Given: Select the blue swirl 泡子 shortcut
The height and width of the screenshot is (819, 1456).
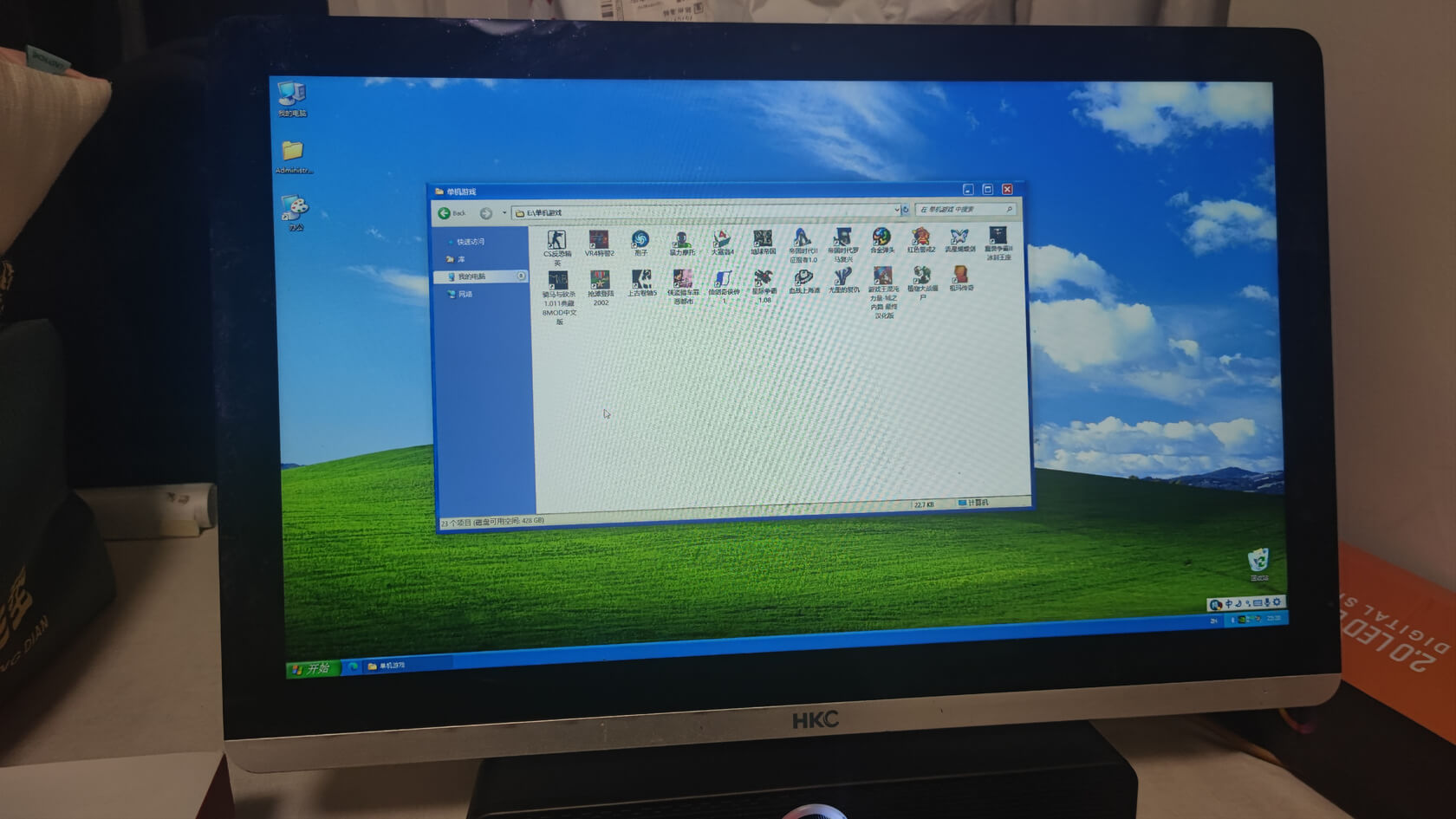Looking at the screenshot, I should tap(640, 243).
